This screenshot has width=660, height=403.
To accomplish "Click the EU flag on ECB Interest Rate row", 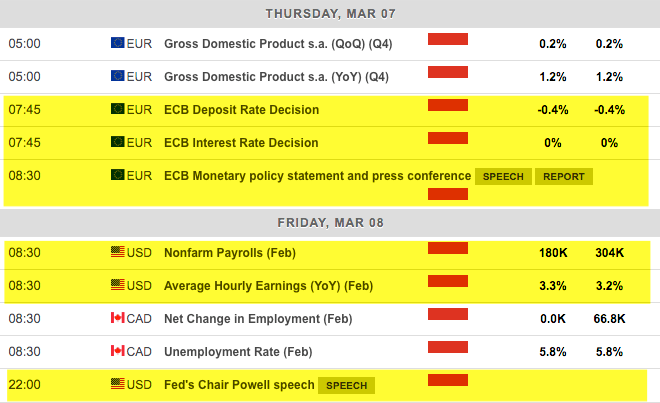I will (x=117, y=143).
